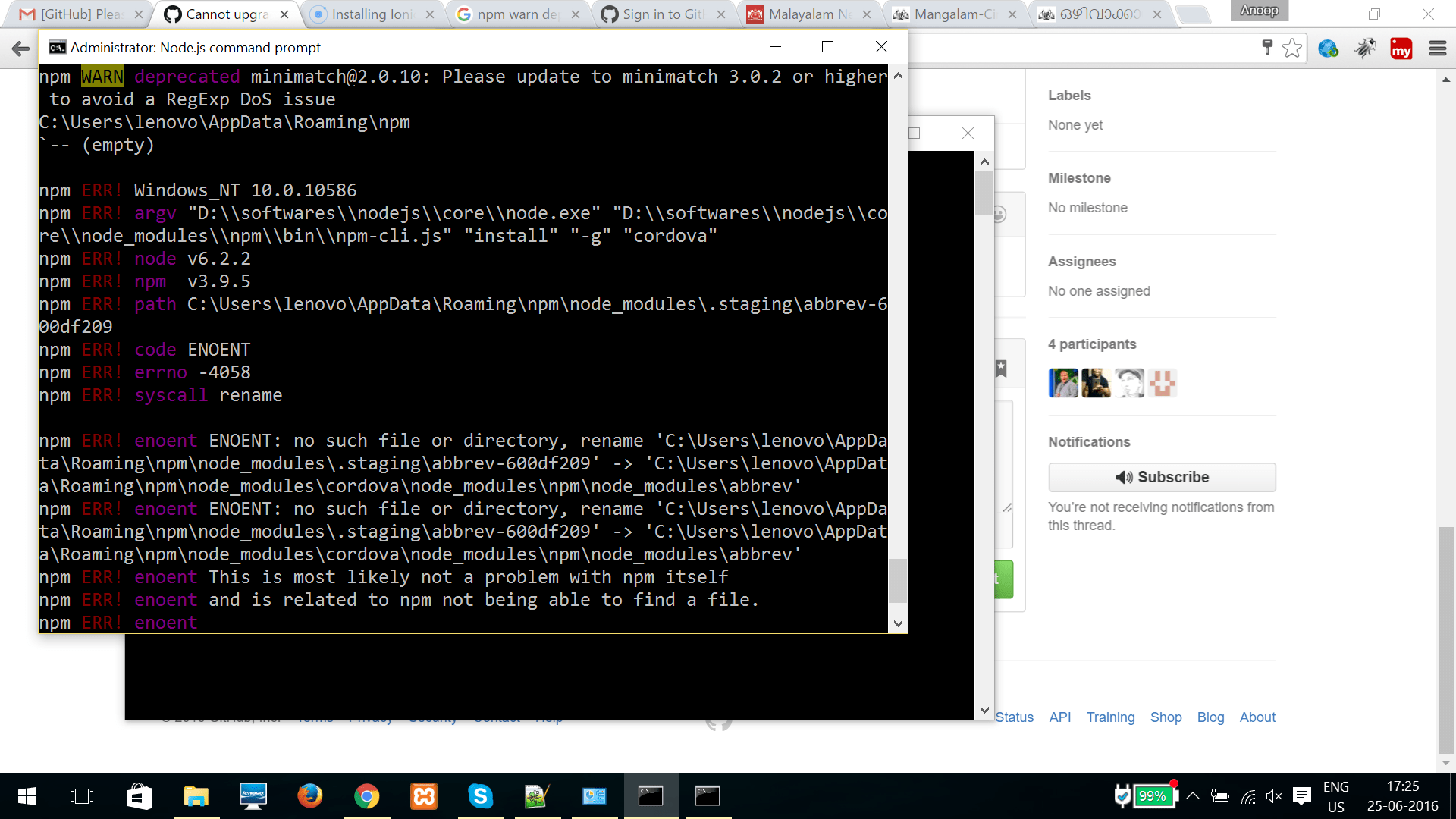The image size is (1456, 819).
Task: Switch to the Gmail browser tab
Action: coord(76,13)
